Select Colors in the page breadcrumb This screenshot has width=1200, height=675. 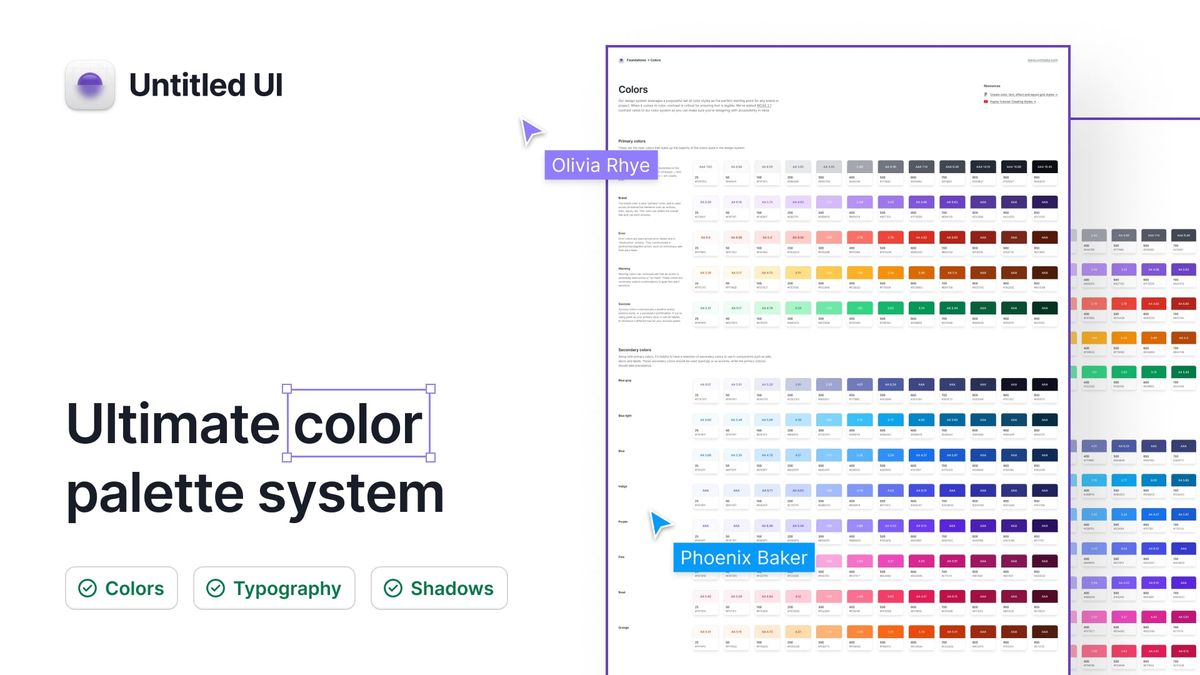(657, 60)
